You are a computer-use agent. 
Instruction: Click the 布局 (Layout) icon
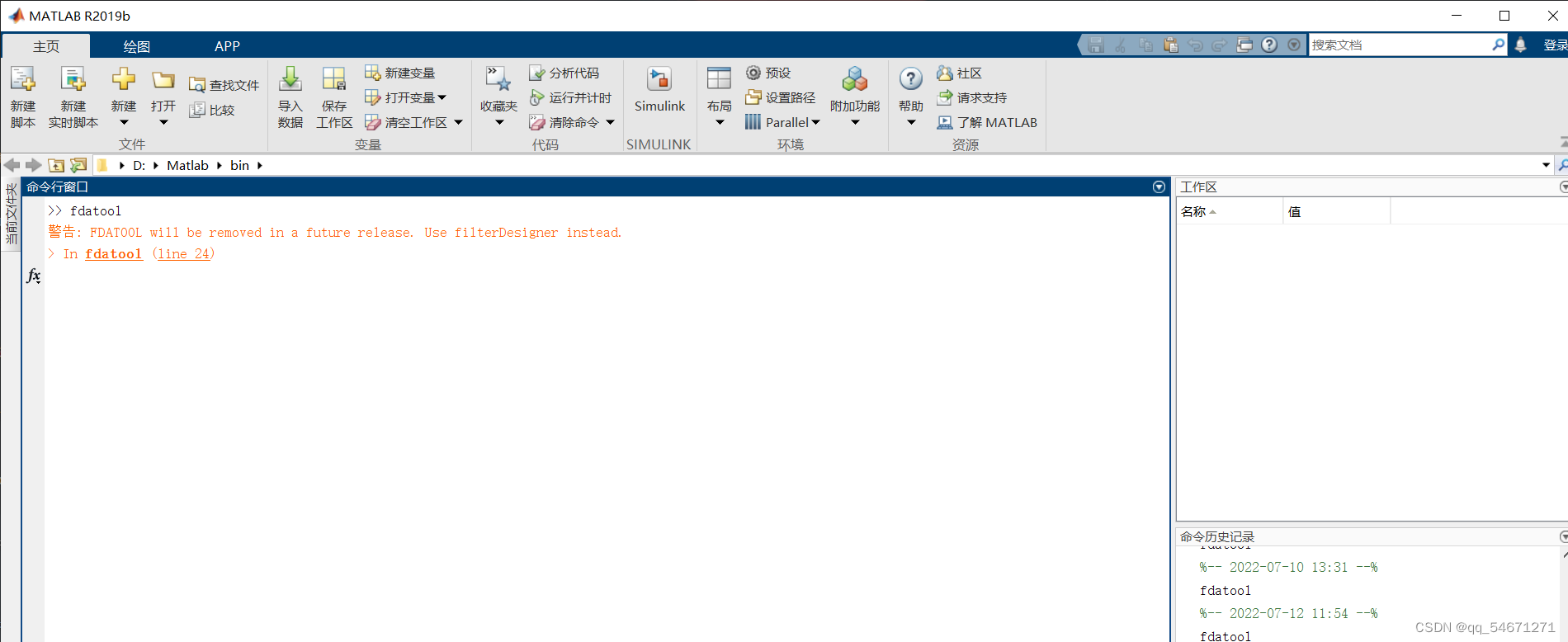[x=719, y=79]
